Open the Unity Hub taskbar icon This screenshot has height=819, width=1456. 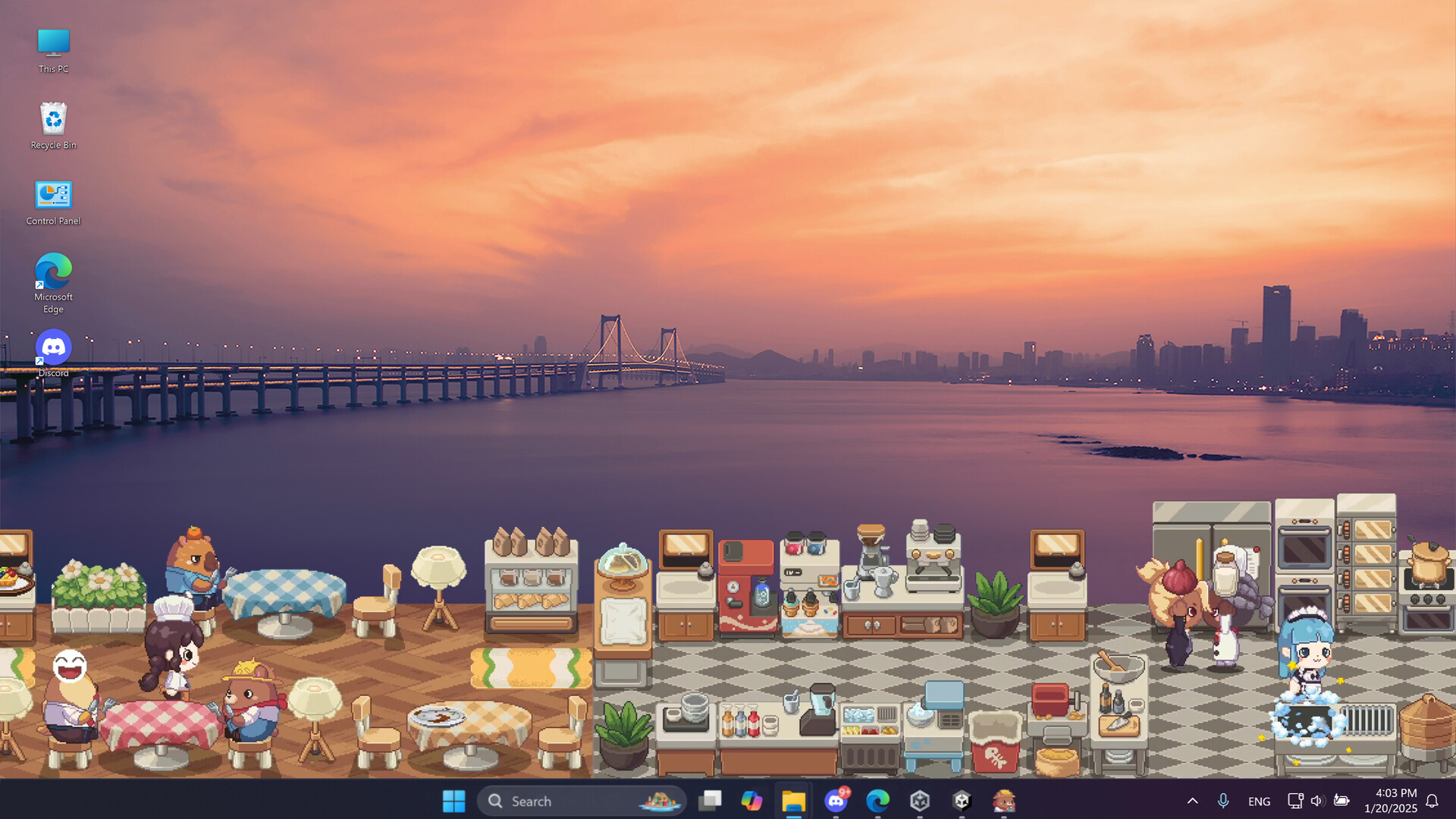pos(920,801)
